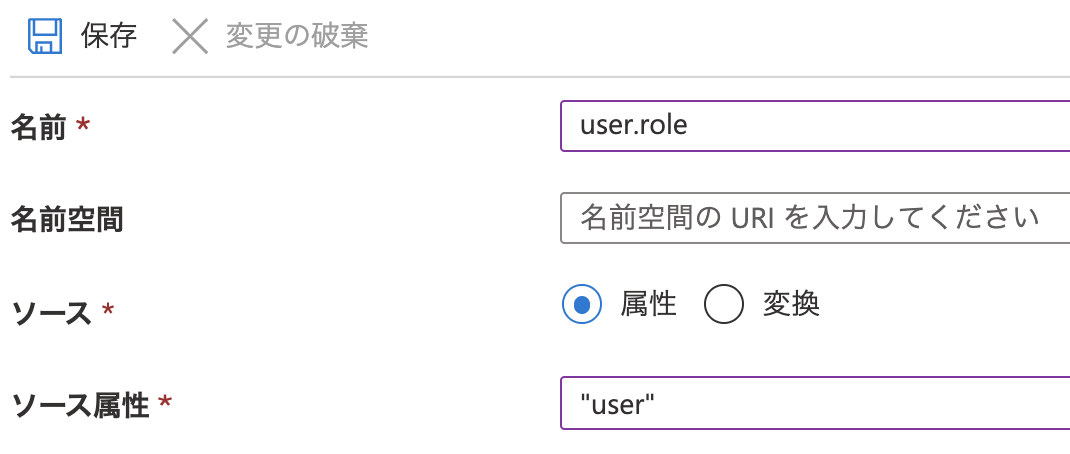Click the 変換 radio option label text

point(791,304)
